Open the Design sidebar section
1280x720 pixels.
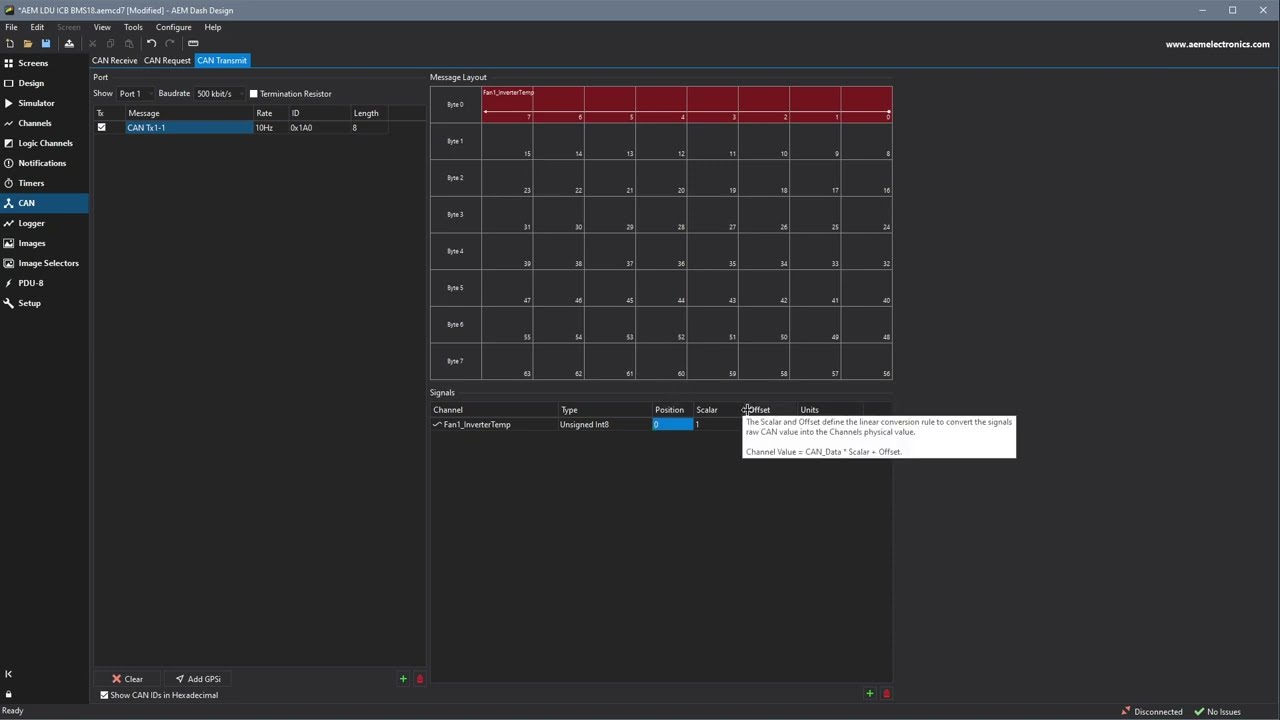(44, 83)
